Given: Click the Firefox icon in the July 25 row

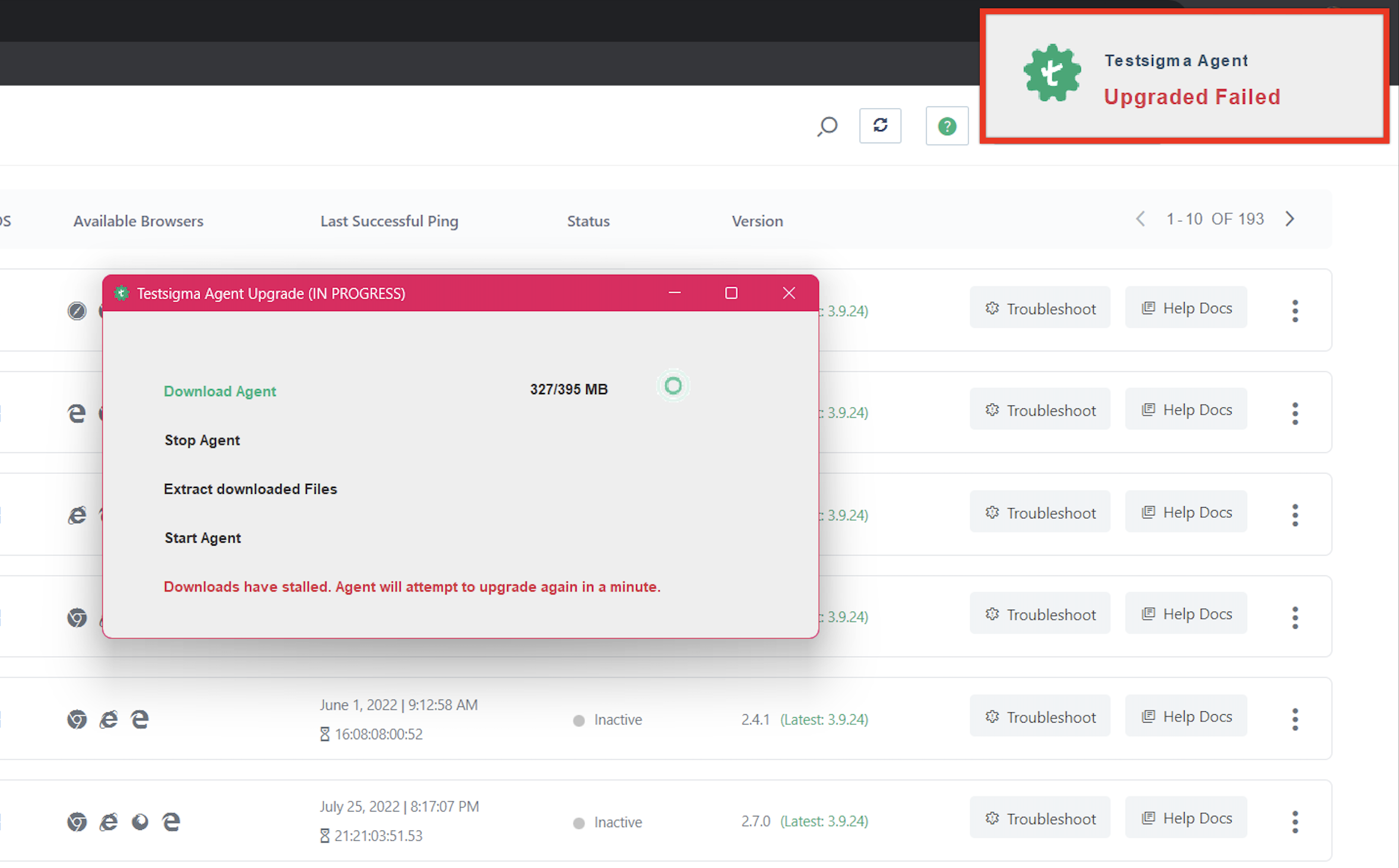Looking at the screenshot, I should pyautogui.click(x=140, y=821).
